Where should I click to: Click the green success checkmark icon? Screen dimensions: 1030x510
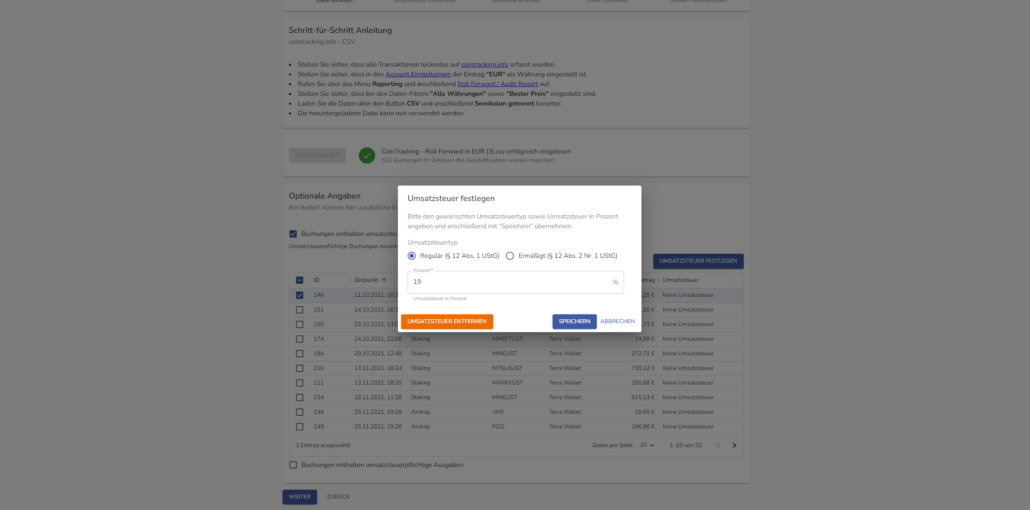[367, 156]
